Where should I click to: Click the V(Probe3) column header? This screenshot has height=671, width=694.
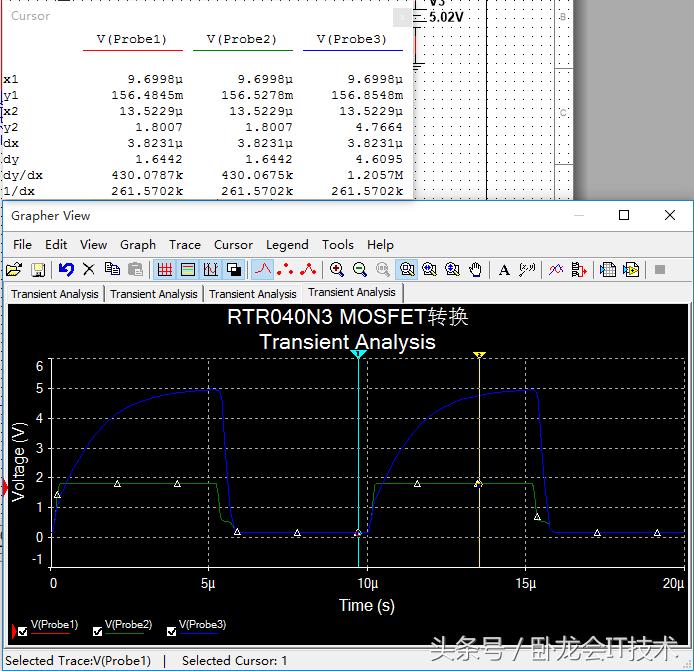351,39
